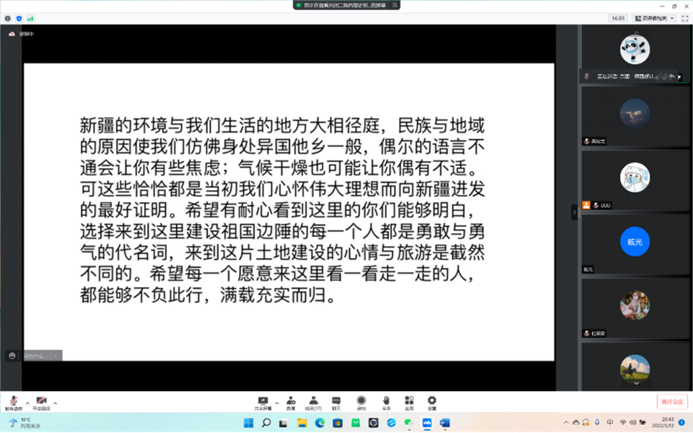Open the manage members panel
Image resolution: width=693 pixels, height=433 pixels.
(x=314, y=401)
